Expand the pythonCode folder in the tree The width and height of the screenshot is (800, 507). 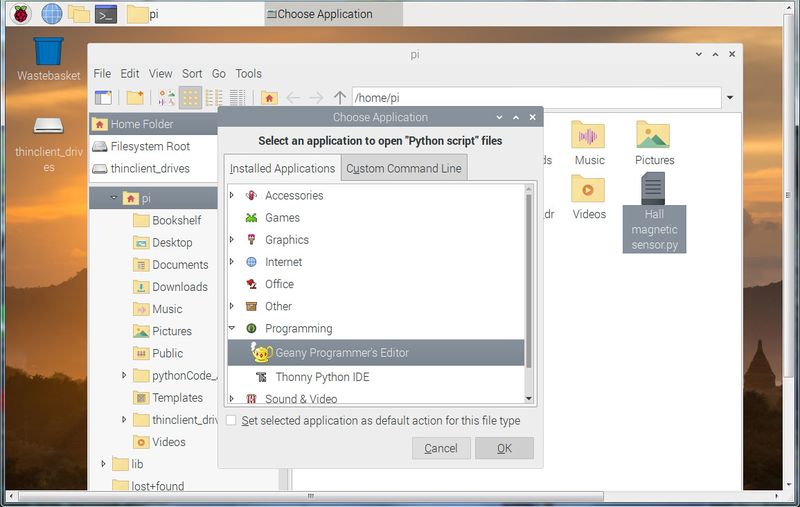[124, 375]
